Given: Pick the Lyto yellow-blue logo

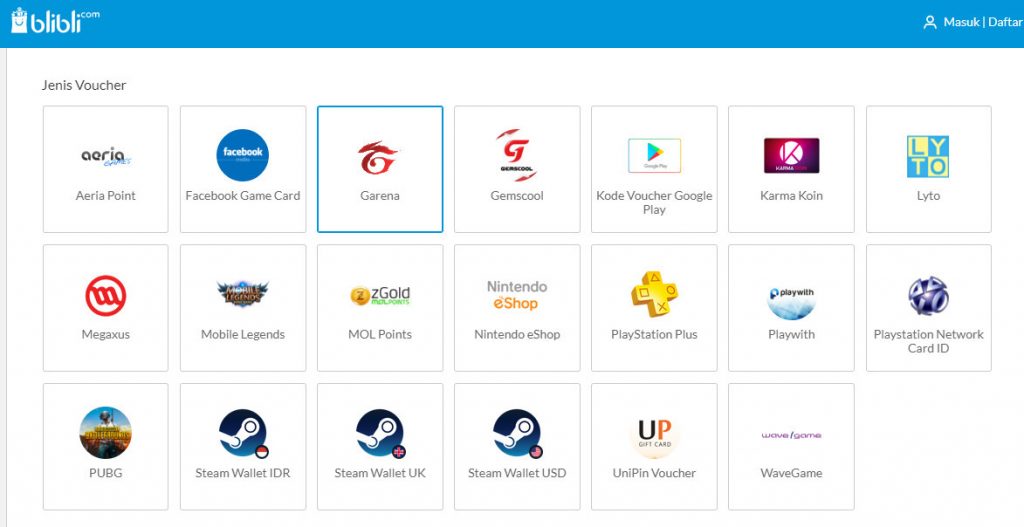Looking at the screenshot, I should tap(928, 156).
